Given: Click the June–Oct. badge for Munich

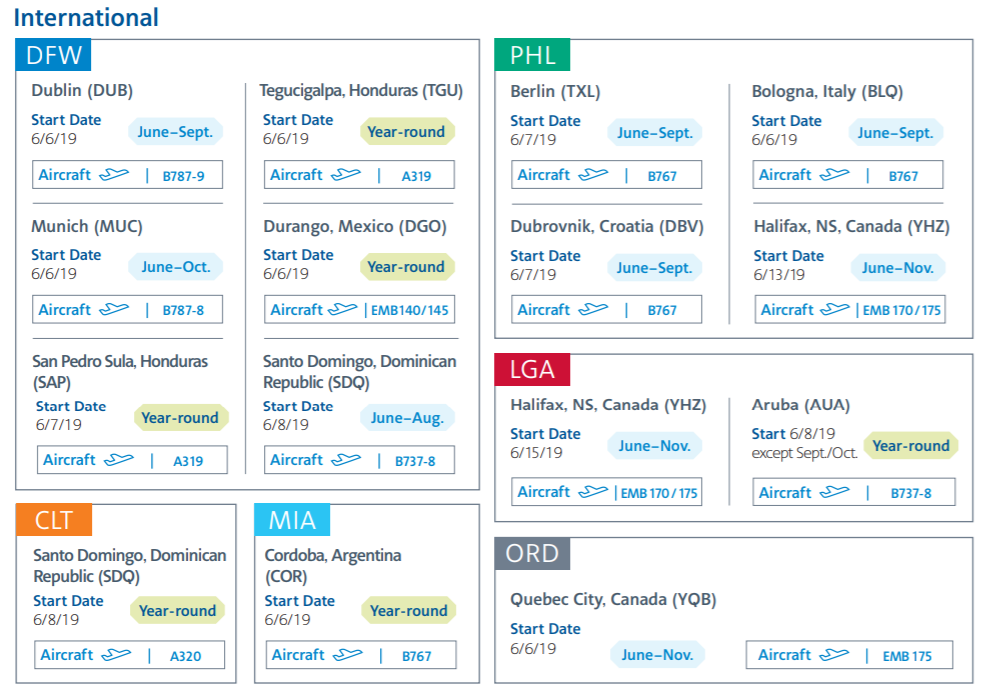Looking at the screenshot, I should pyautogui.click(x=175, y=267).
